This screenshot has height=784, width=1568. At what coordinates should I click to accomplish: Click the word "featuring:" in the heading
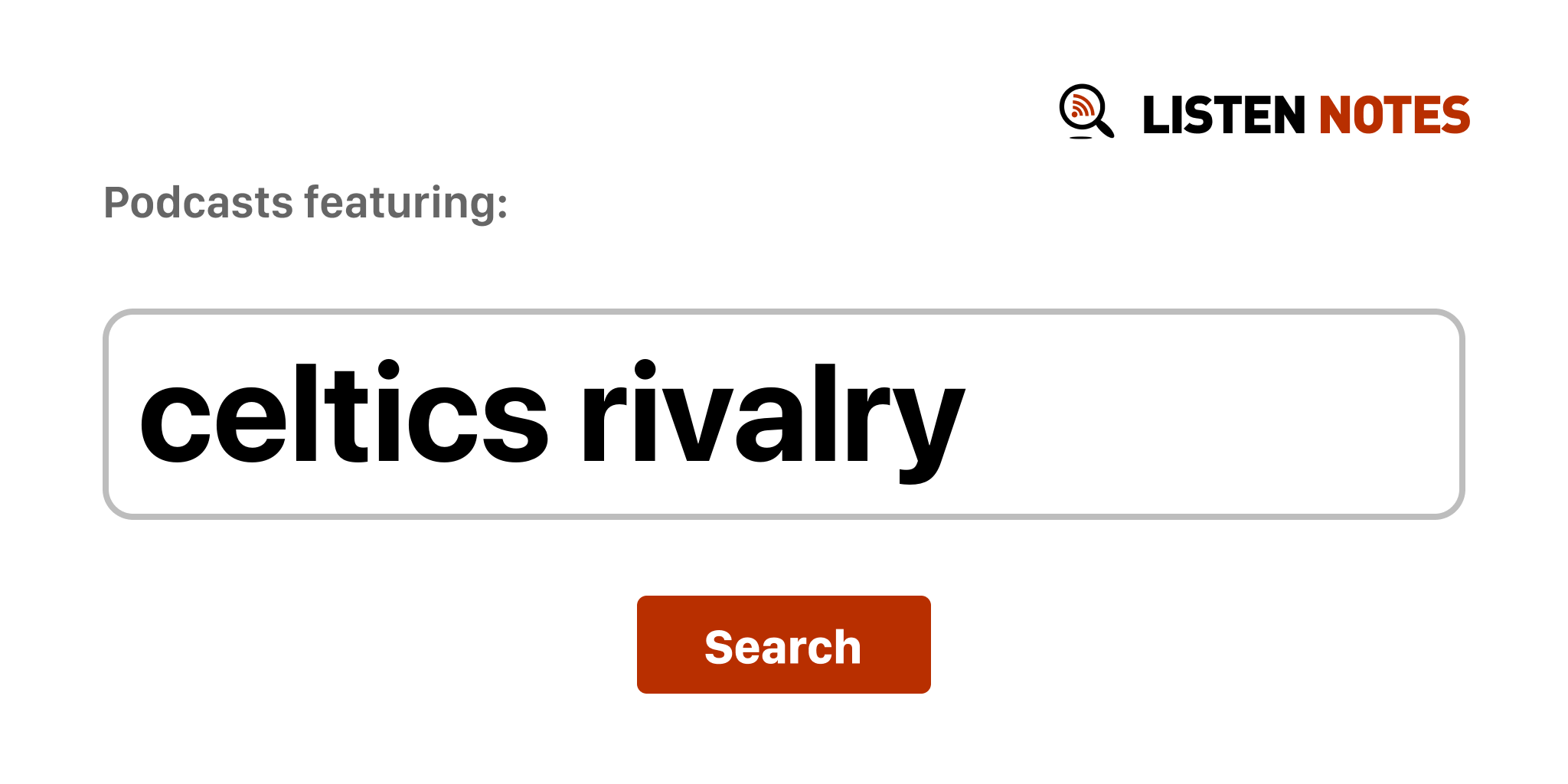(x=406, y=203)
